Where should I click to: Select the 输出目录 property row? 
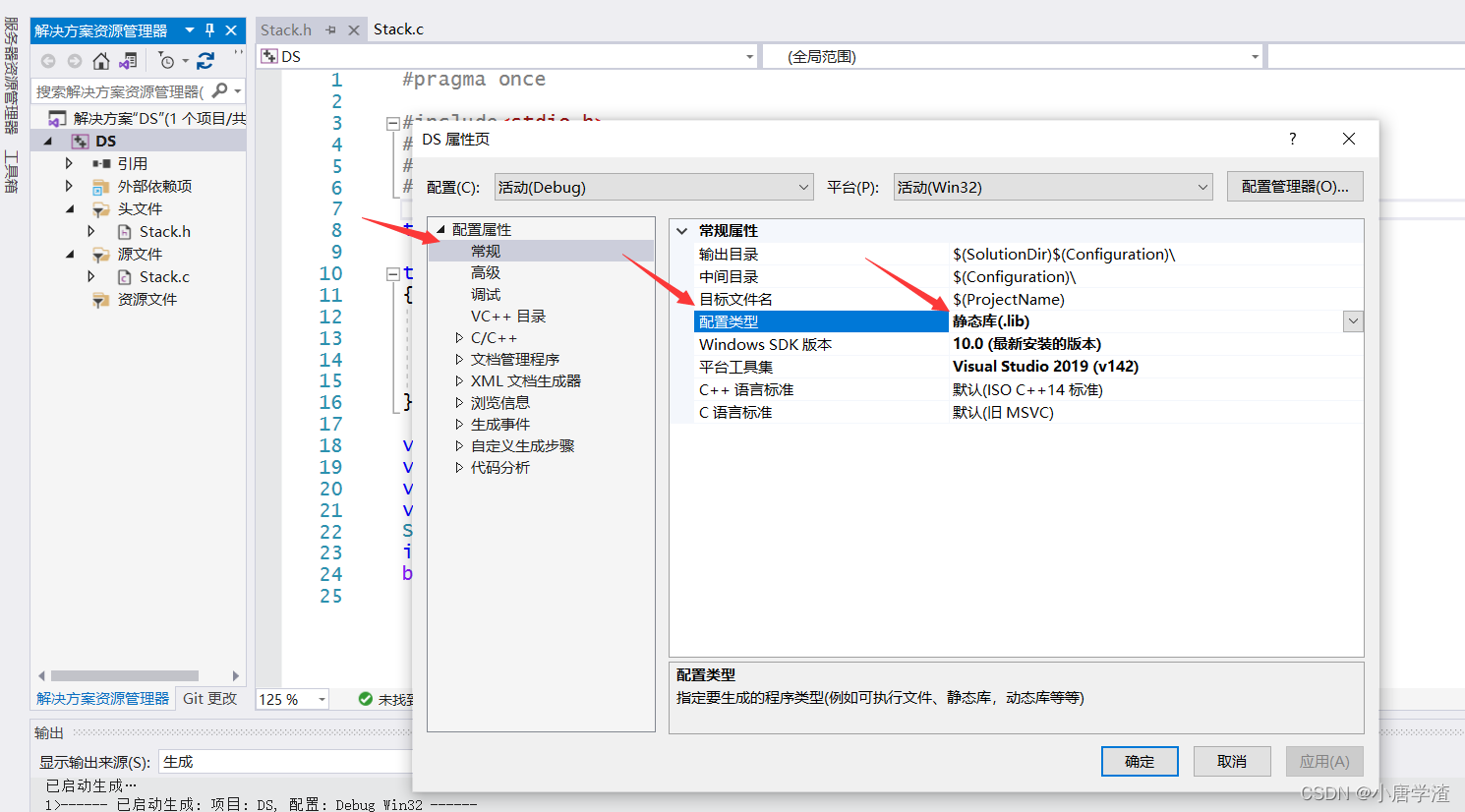click(x=1028, y=254)
